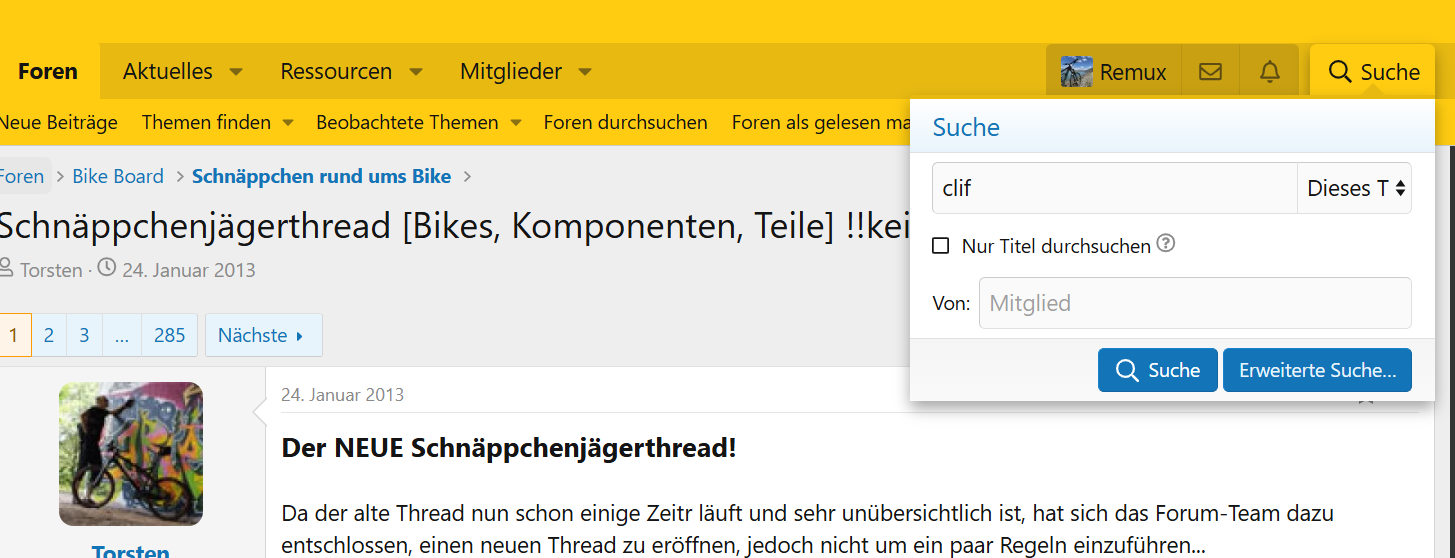Expand the Ressourcen menu arrow
This screenshot has height=558, width=1455.
[x=416, y=72]
